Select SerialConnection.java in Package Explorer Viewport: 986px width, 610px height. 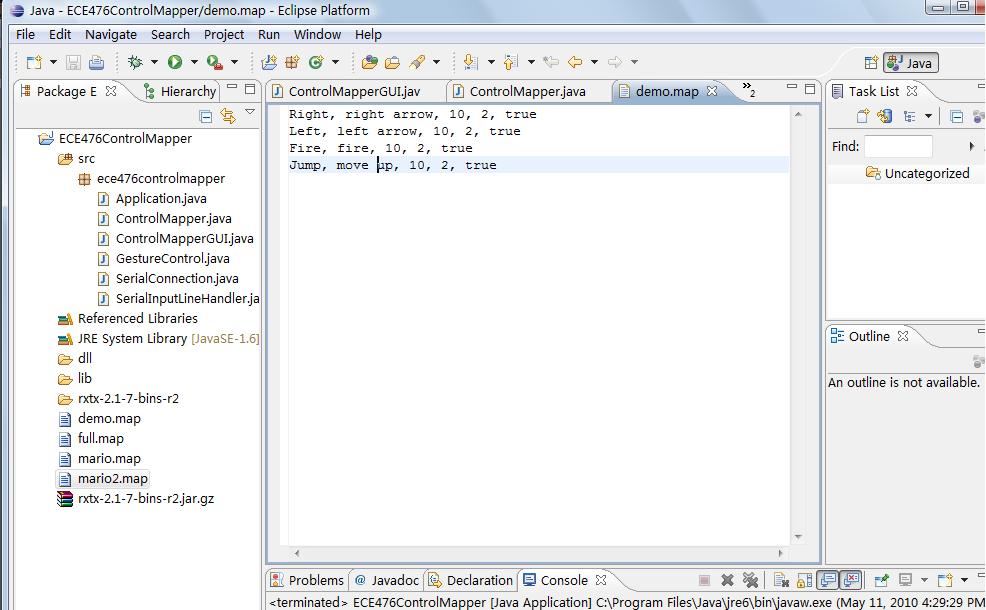click(x=177, y=279)
